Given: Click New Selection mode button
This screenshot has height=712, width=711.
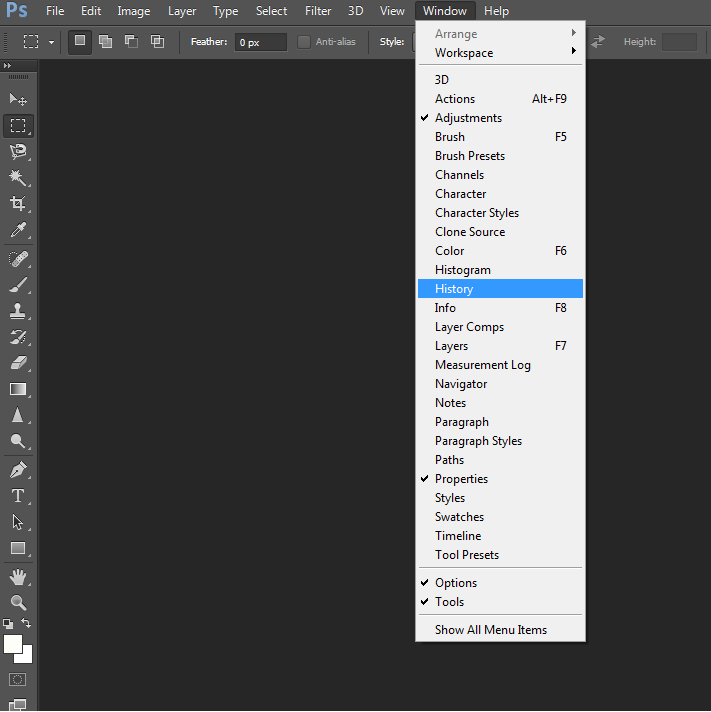Looking at the screenshot, I should point(80,42).
